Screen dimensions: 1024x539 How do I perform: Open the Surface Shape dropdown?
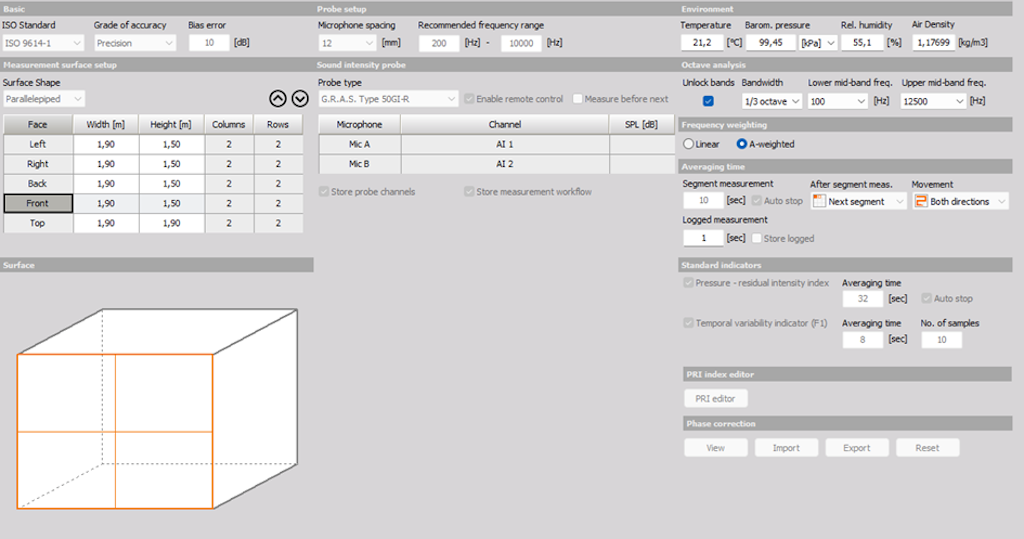click(43, 99)
